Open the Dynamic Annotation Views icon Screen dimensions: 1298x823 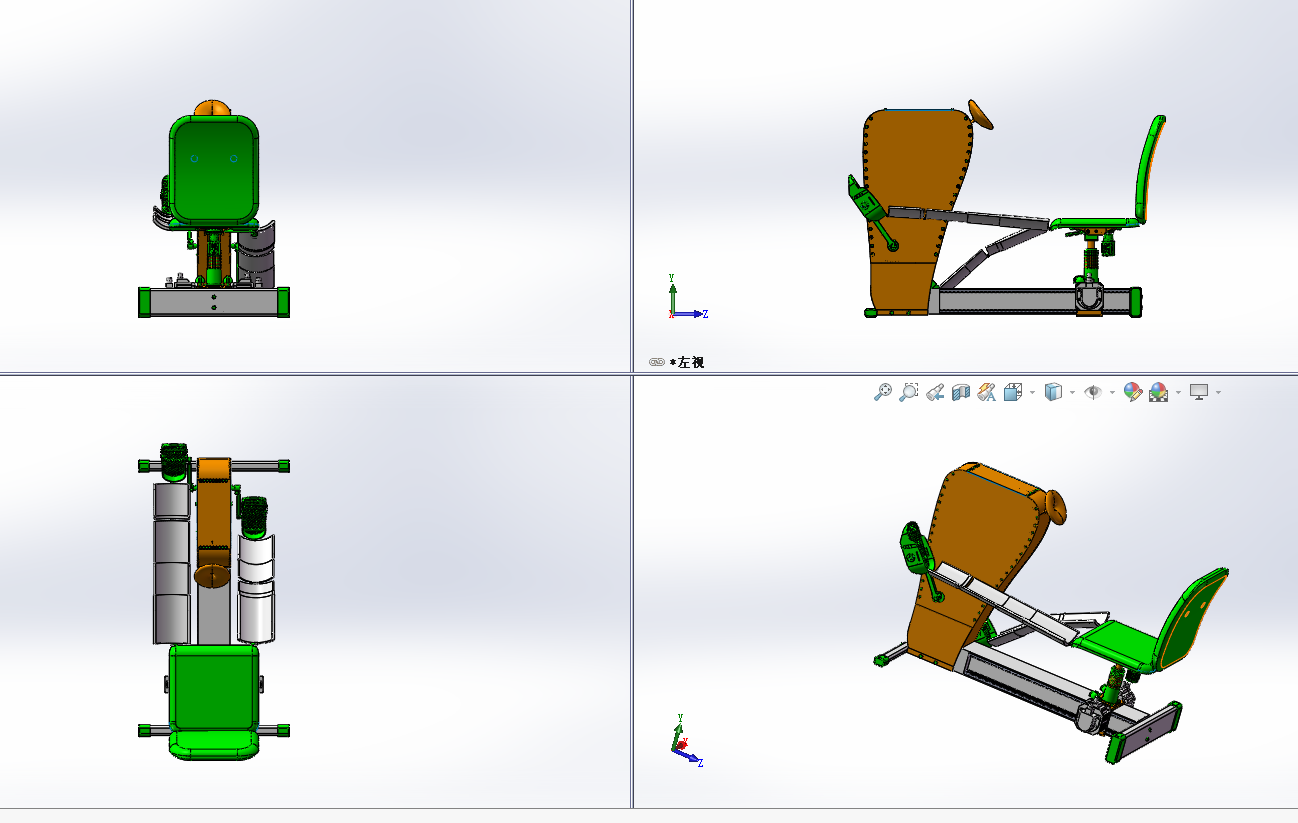987,392
